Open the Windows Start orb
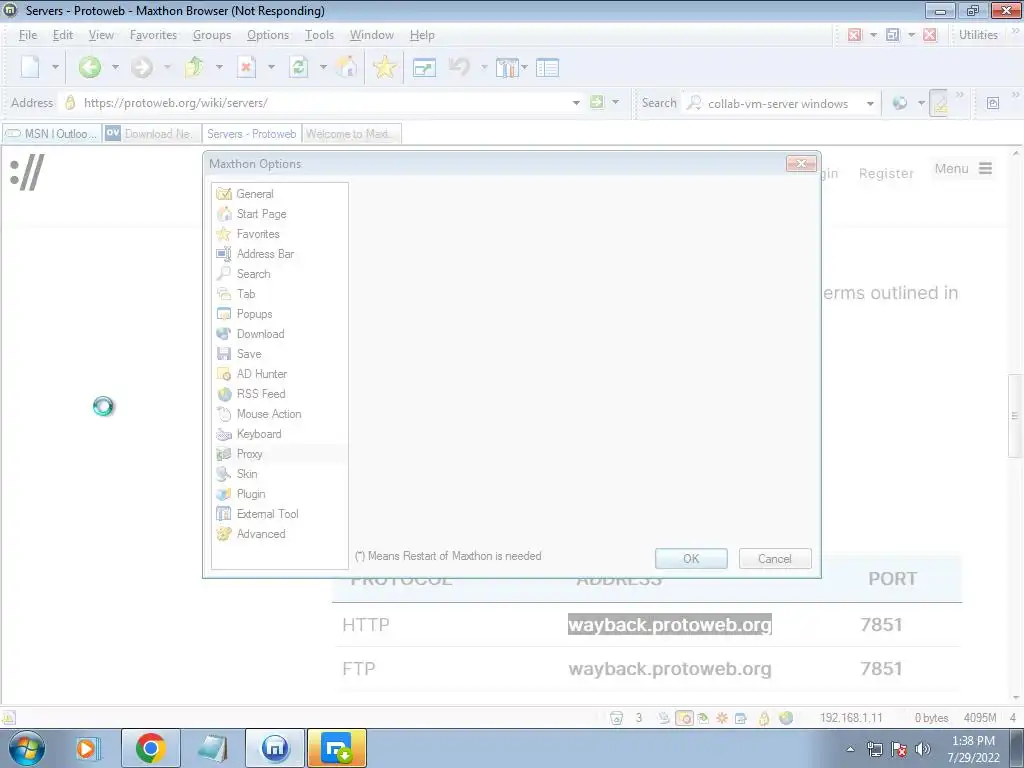This screenshot has height=768, width=1024. [x=27, y=748]
